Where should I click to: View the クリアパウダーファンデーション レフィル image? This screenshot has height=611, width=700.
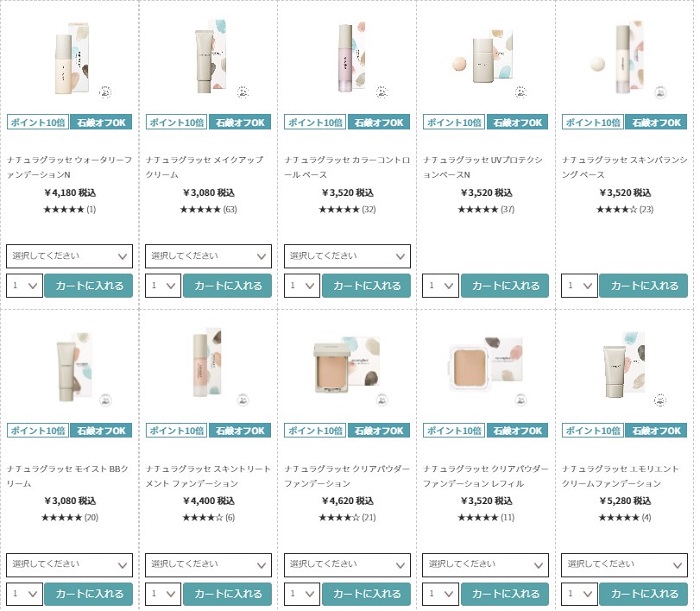click(x=486, y=366)
